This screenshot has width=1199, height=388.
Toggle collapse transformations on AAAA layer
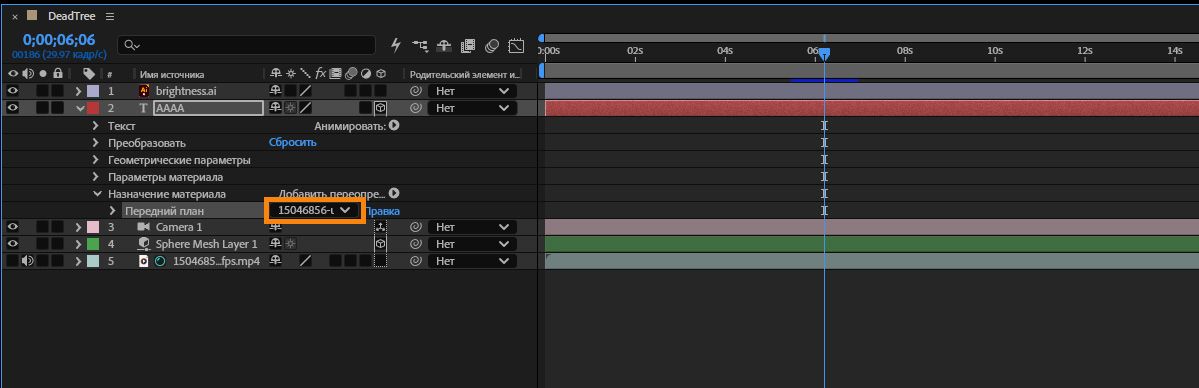point(290,108)
